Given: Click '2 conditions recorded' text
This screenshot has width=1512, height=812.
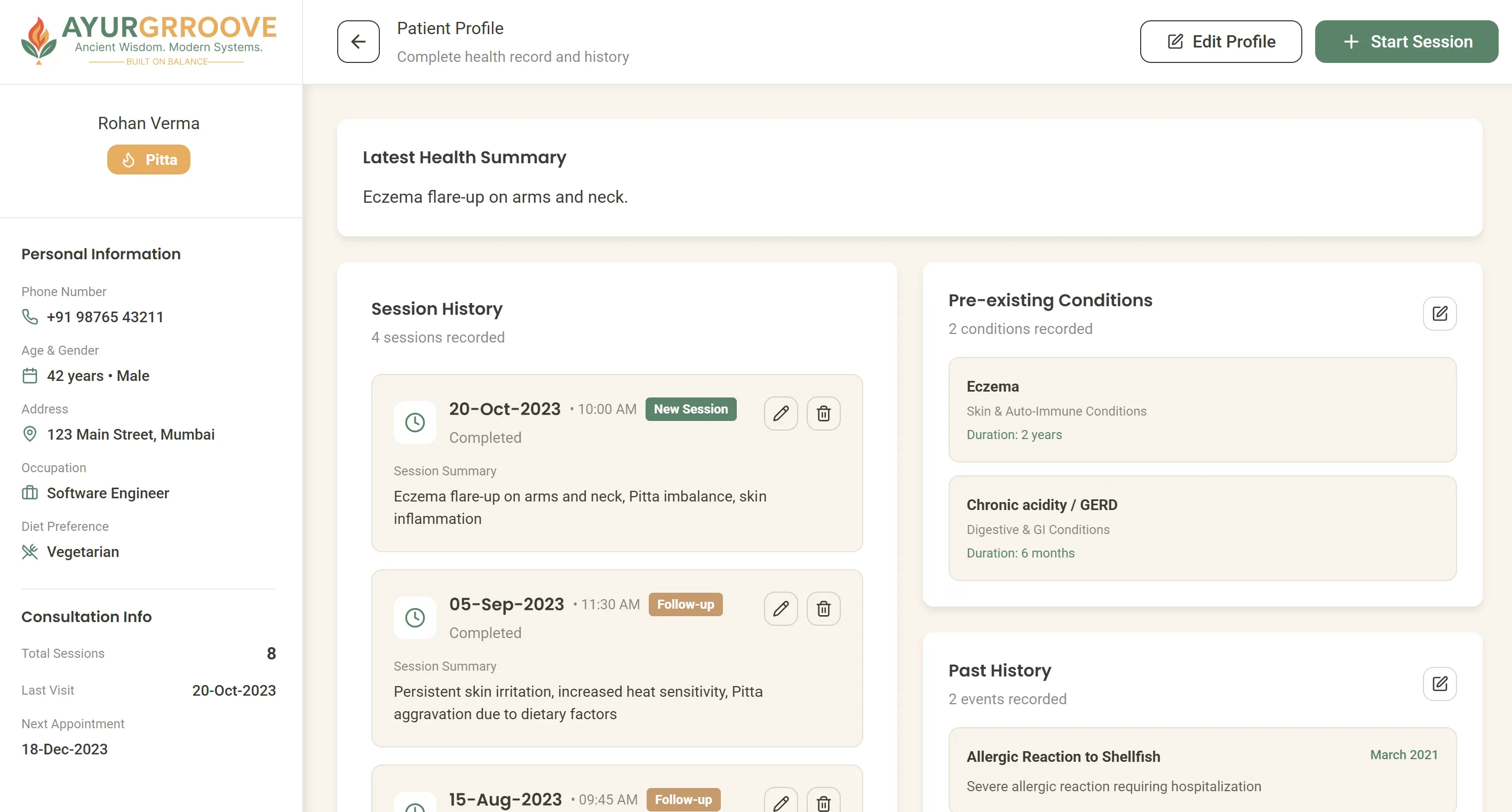Looking at the screenshot, I should [1020, 329].
